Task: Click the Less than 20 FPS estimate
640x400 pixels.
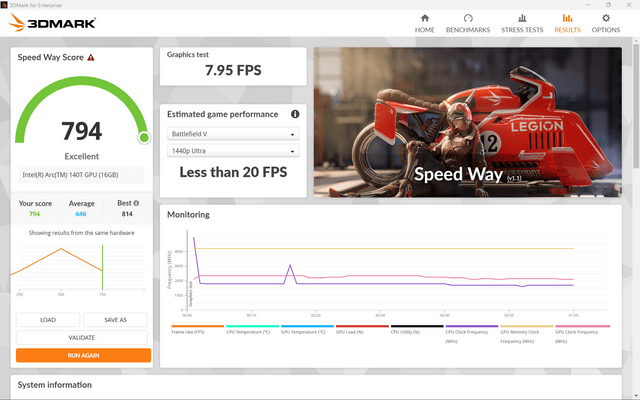Action: pos(233,172)
